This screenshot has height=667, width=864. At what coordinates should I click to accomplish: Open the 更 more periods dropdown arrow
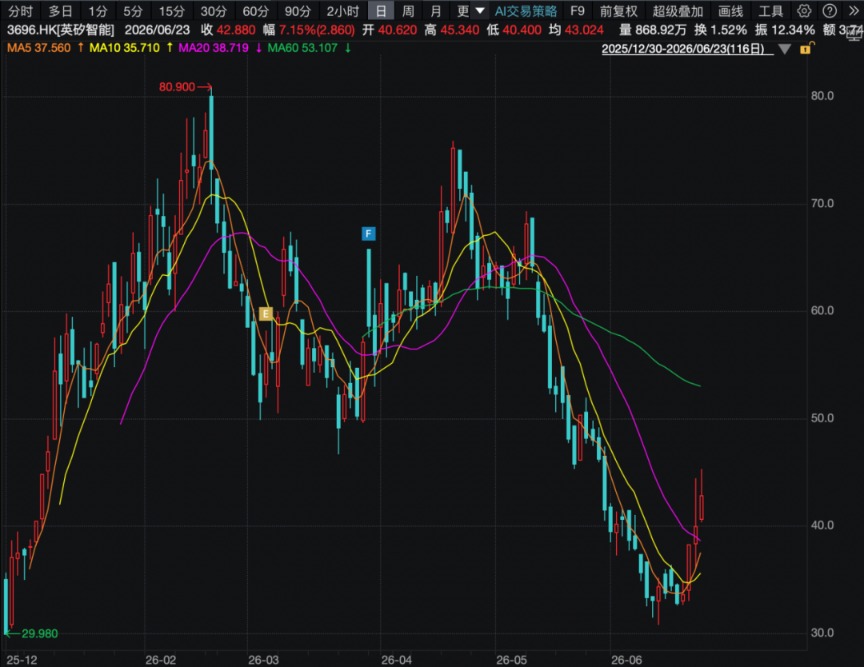480,11
